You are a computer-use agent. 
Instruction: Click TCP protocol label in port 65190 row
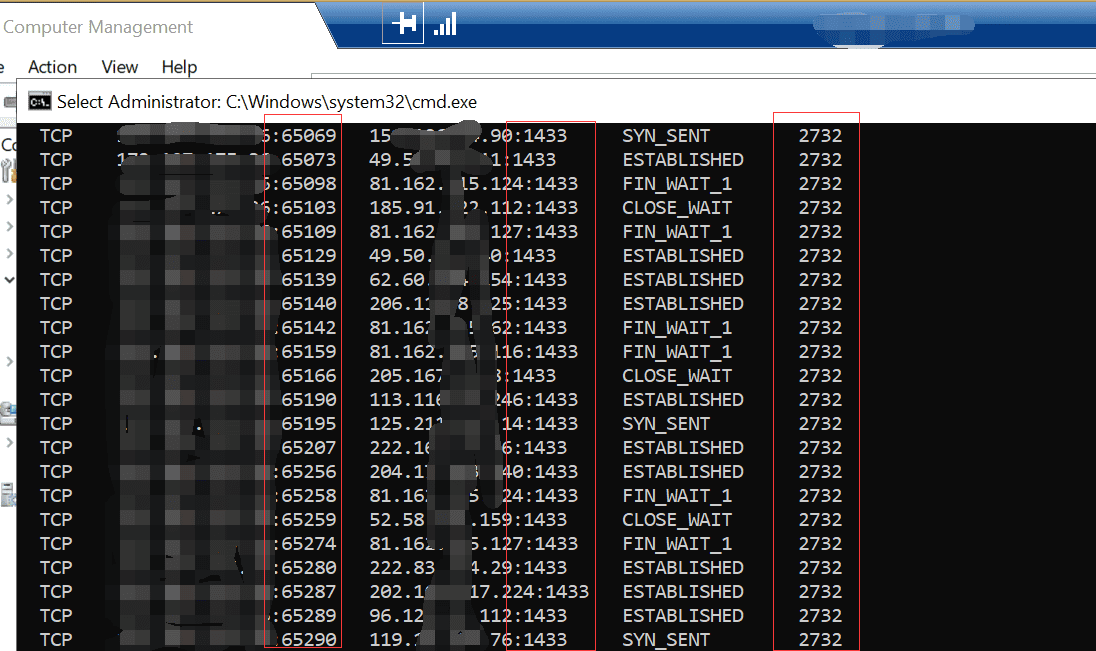[56, 400]
